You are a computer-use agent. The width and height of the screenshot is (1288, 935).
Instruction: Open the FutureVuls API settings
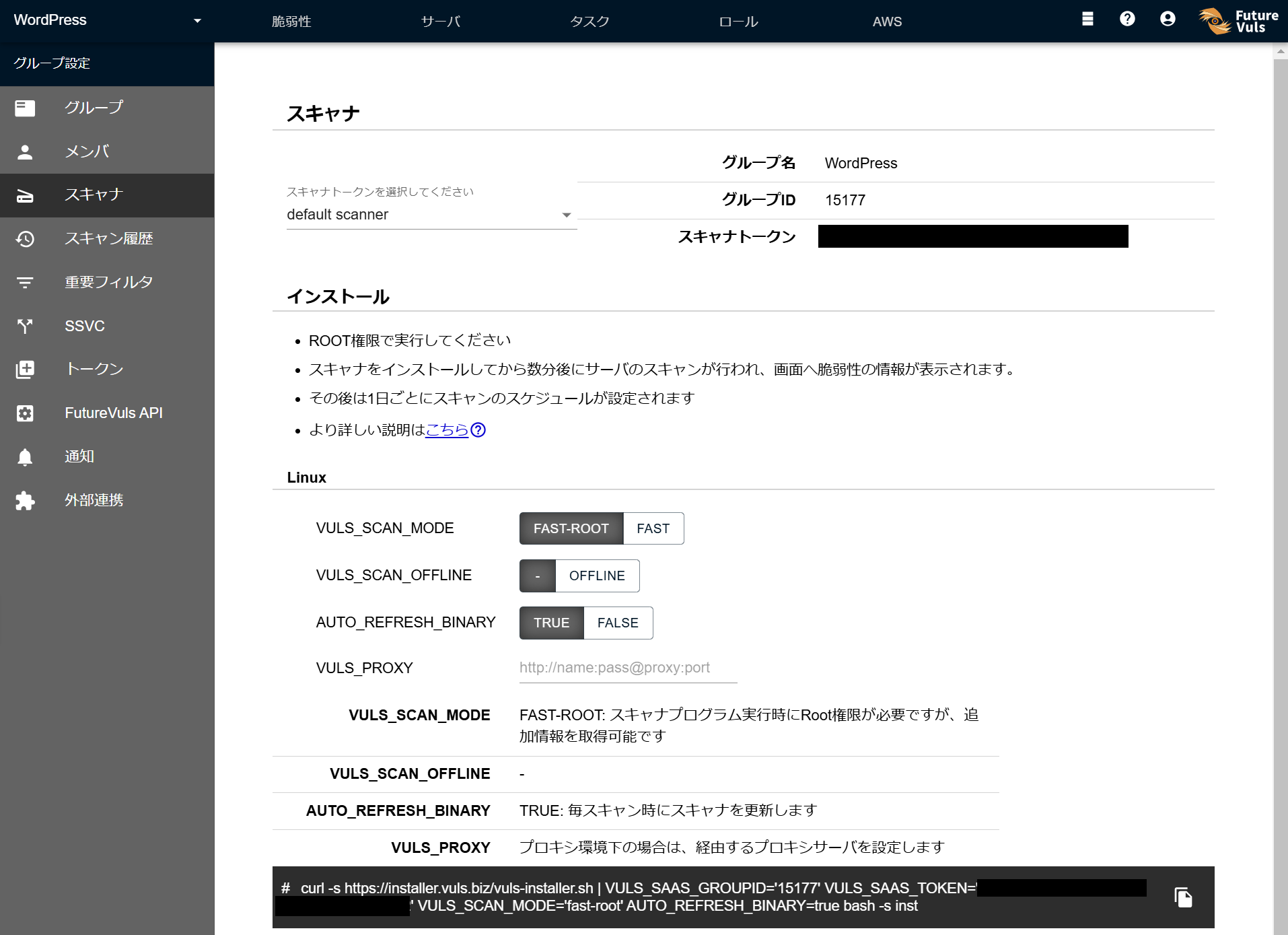coord(113,413)
